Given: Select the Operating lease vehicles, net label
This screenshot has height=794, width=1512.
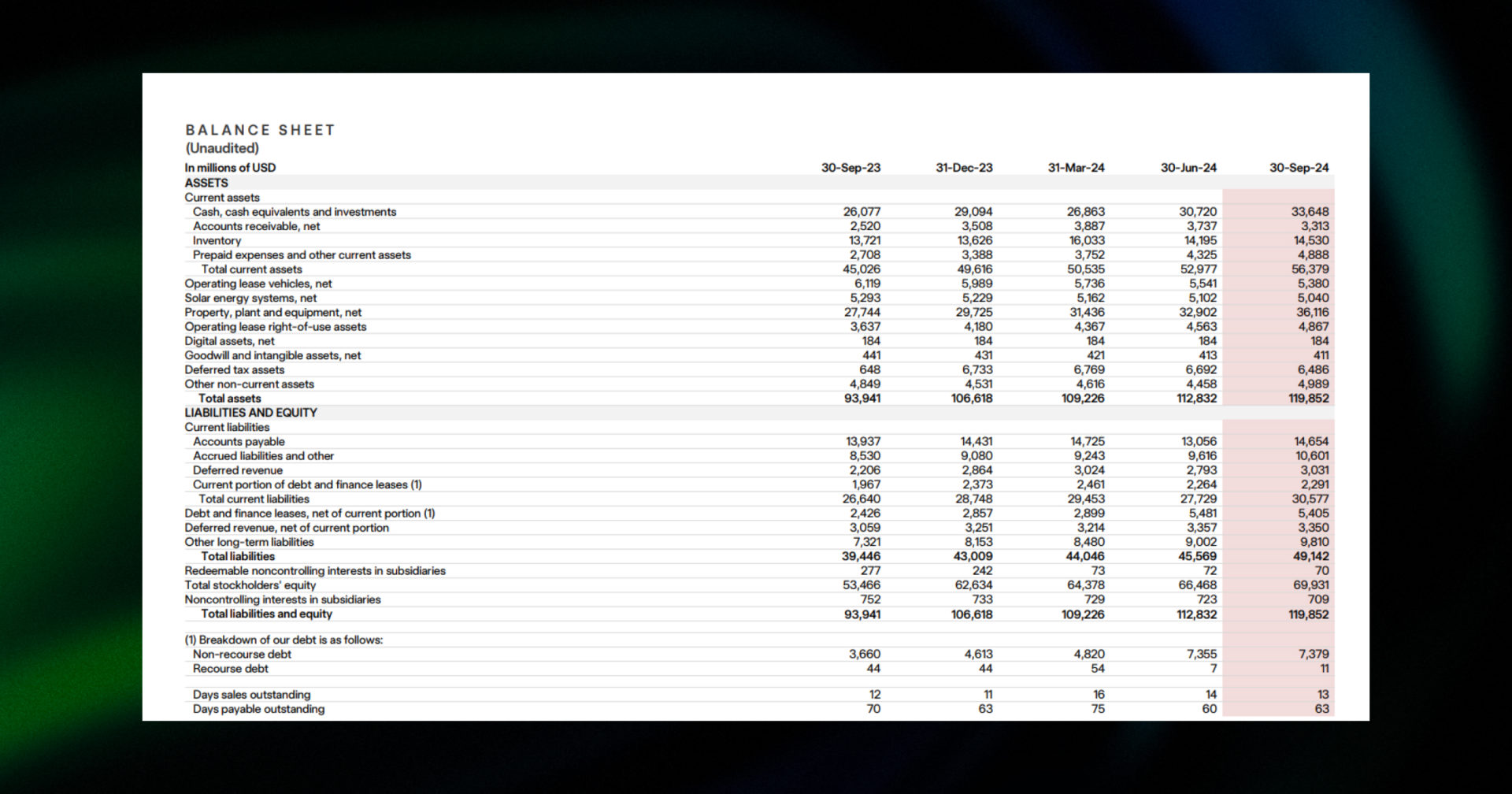Looking at the screenshot, I should pyautogui.click(x=258, y=284).
